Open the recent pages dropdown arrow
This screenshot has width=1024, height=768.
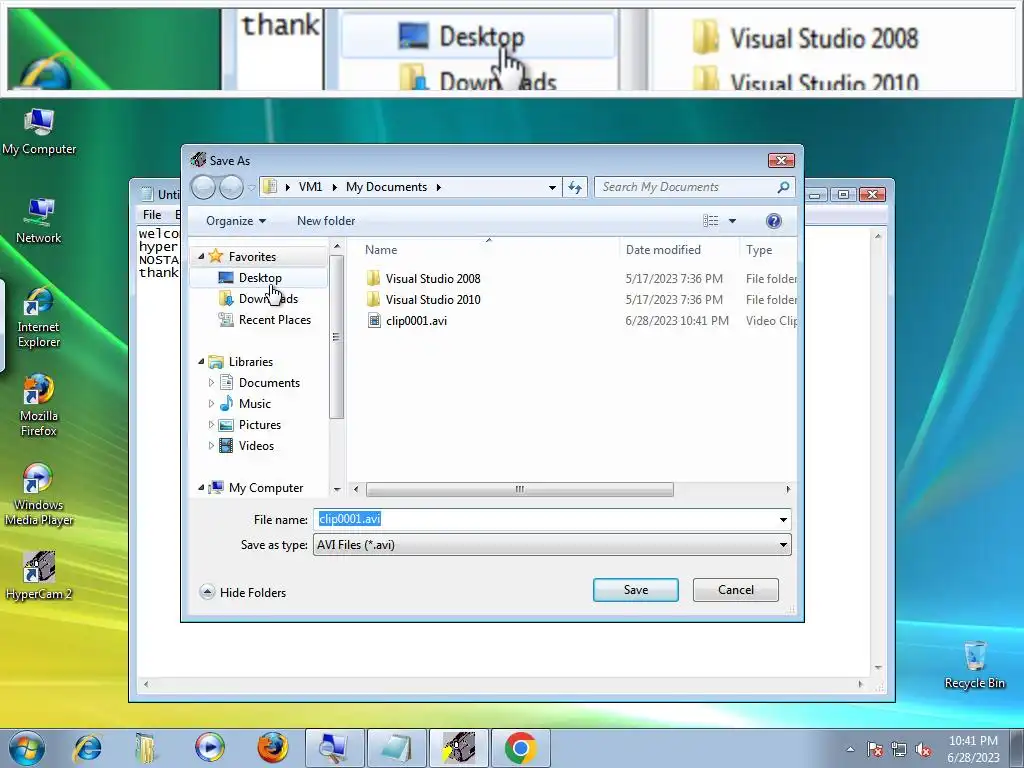click(251, 187)
